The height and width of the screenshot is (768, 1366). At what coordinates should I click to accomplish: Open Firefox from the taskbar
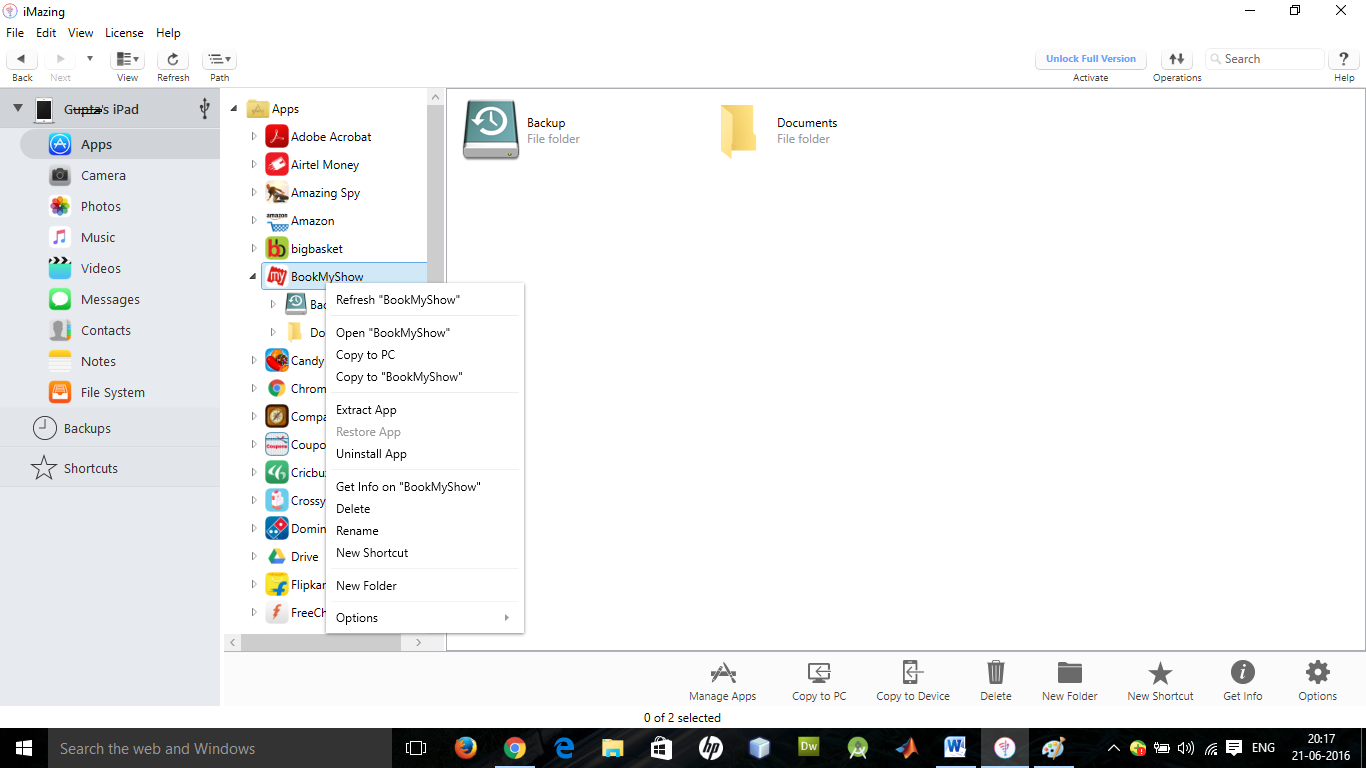[465, 748]
